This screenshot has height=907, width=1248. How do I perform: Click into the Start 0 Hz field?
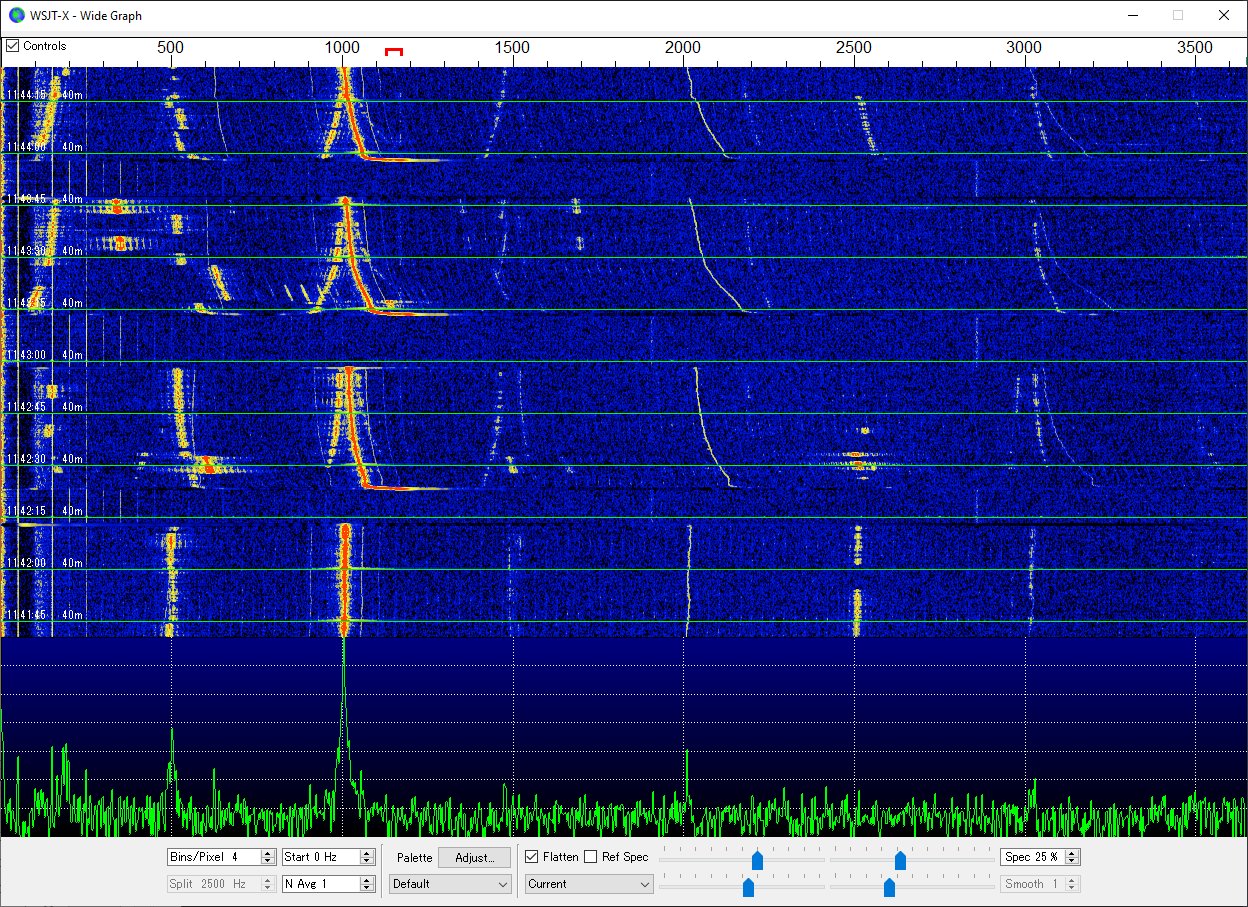(321, 857)
